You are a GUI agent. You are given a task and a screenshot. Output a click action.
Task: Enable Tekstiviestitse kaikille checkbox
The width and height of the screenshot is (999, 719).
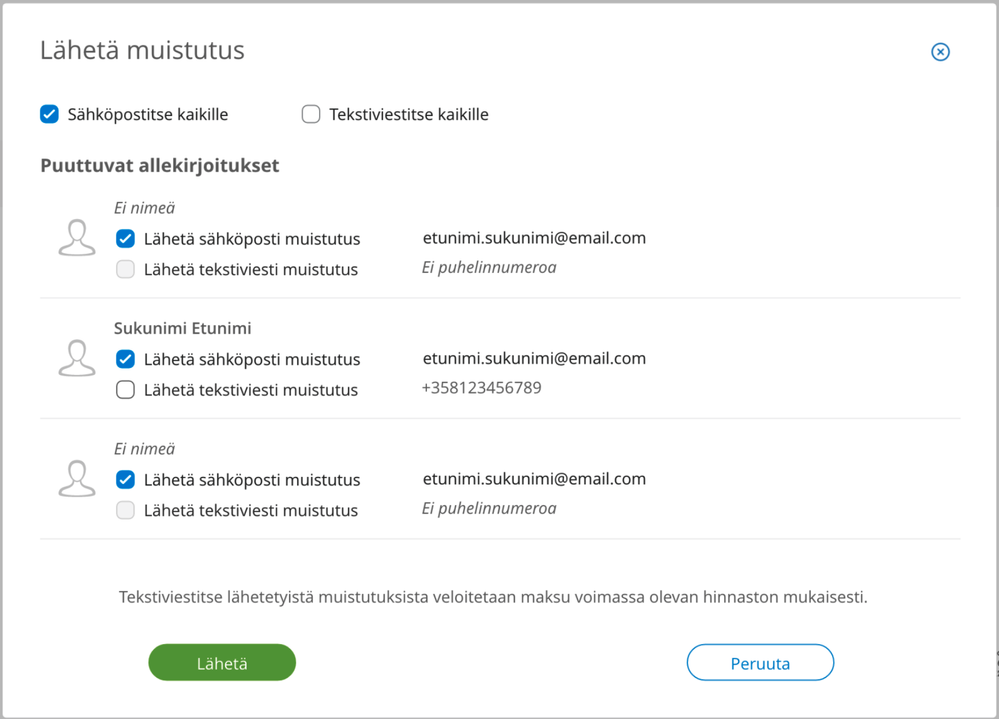[311, 114]
